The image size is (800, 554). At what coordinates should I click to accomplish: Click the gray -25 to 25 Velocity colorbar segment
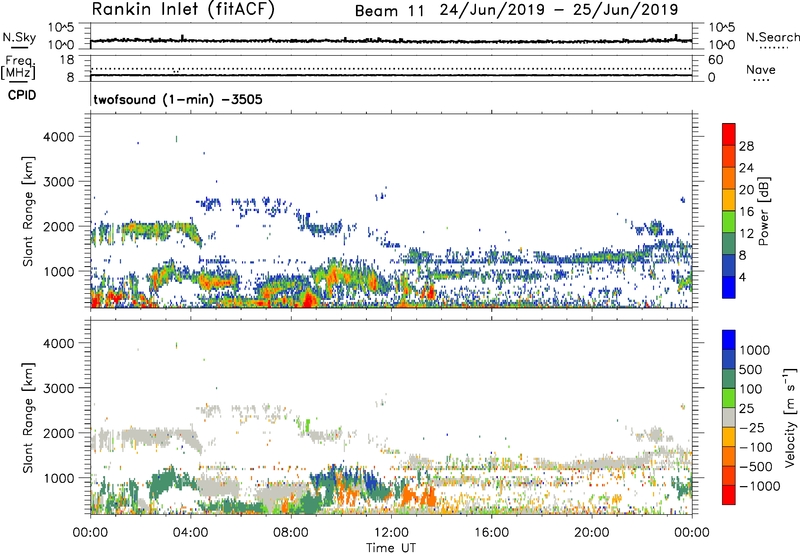729,417
